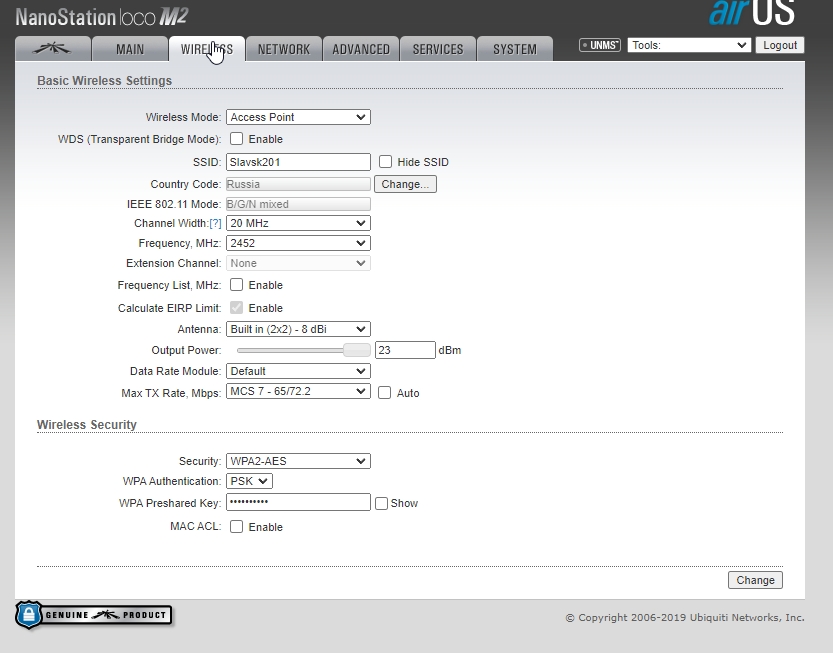
Task: Open the Data Rate Module dropdown
Action: click(x=298, y=371)
